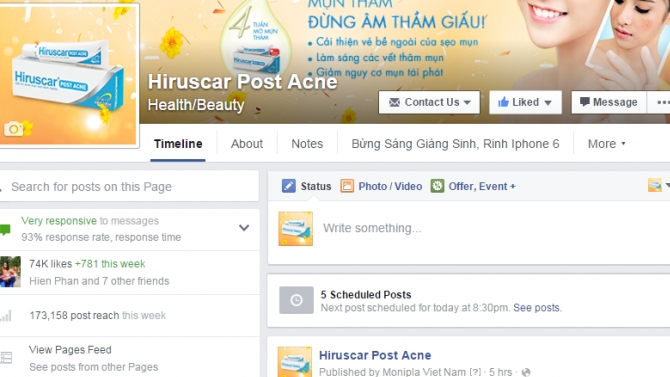670x377 pixels.
Task: Click 5 Scheduled Posts heading
Action: click(366, 295)
